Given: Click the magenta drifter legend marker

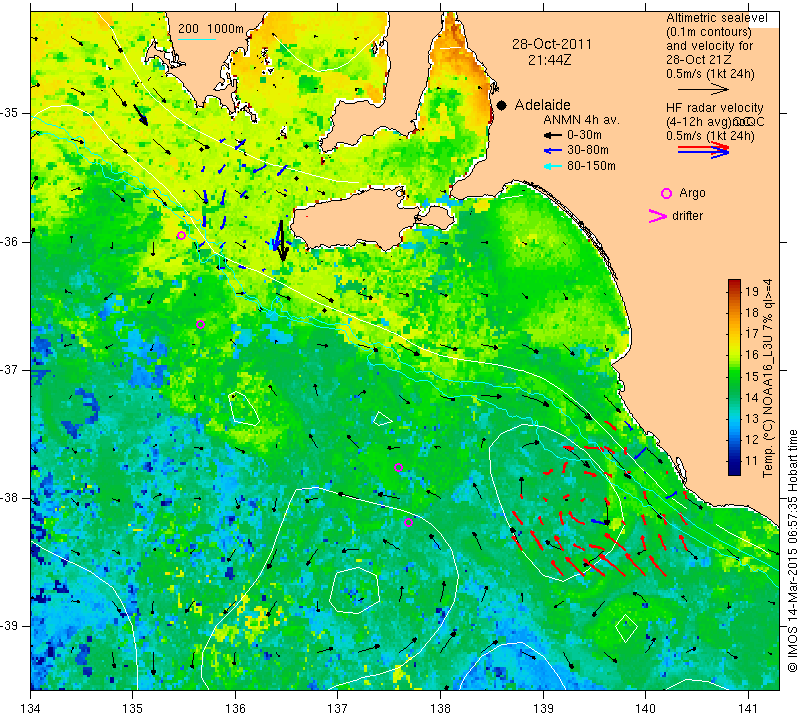Looking at the screenshot, I should [x=658, y=216].
